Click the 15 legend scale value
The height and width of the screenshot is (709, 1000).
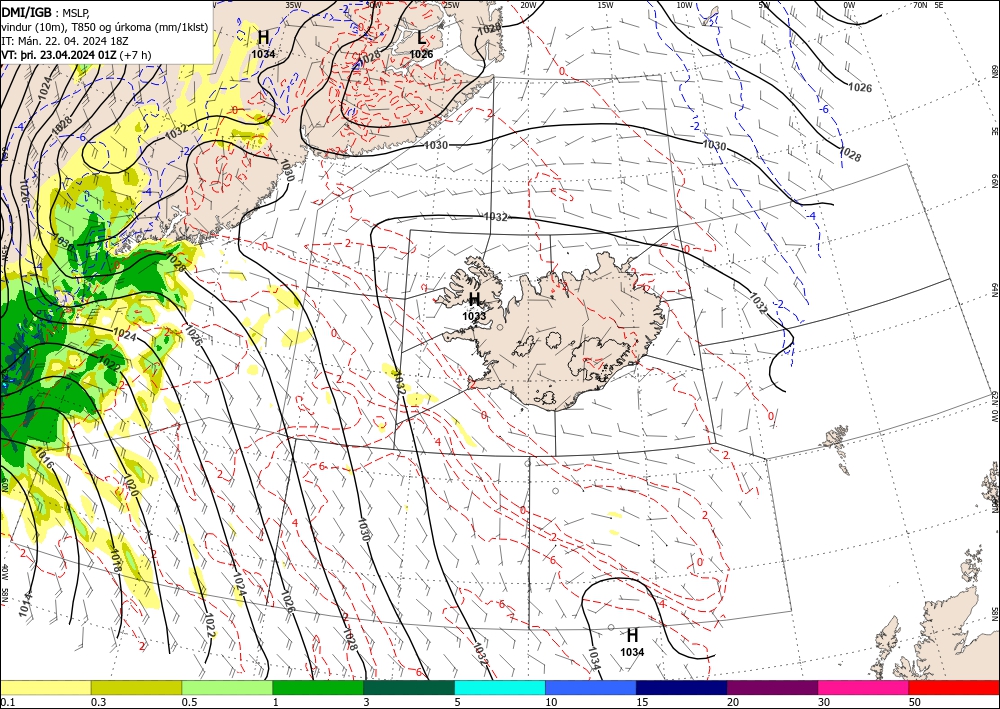coord(642,702)
